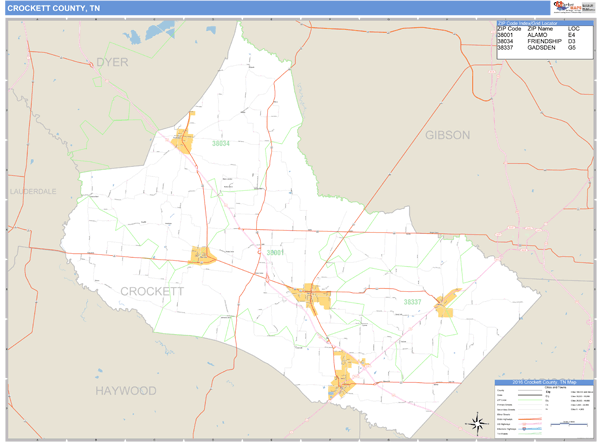The height and width of the screenshot is (442, 600).
Task: Select grid locator 'G5' in the table
Action: (x=572, y=47)
